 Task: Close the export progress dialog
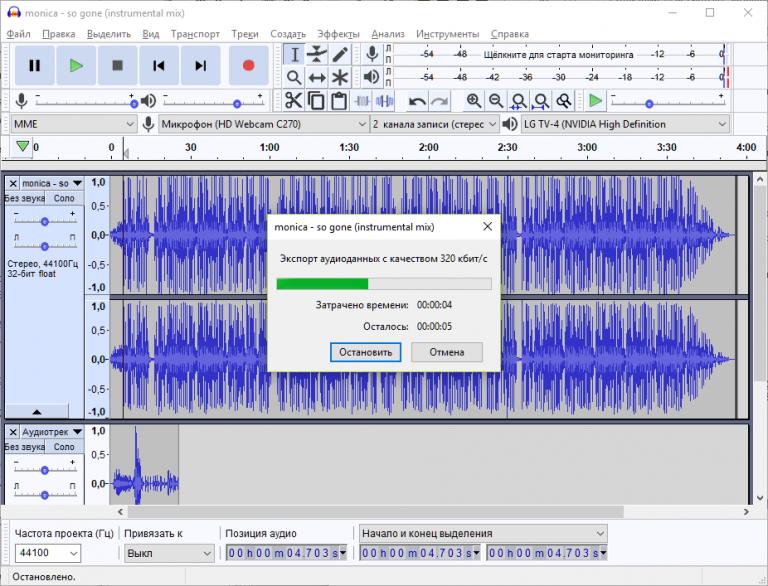pyautogui.click(x=487, y=226)
